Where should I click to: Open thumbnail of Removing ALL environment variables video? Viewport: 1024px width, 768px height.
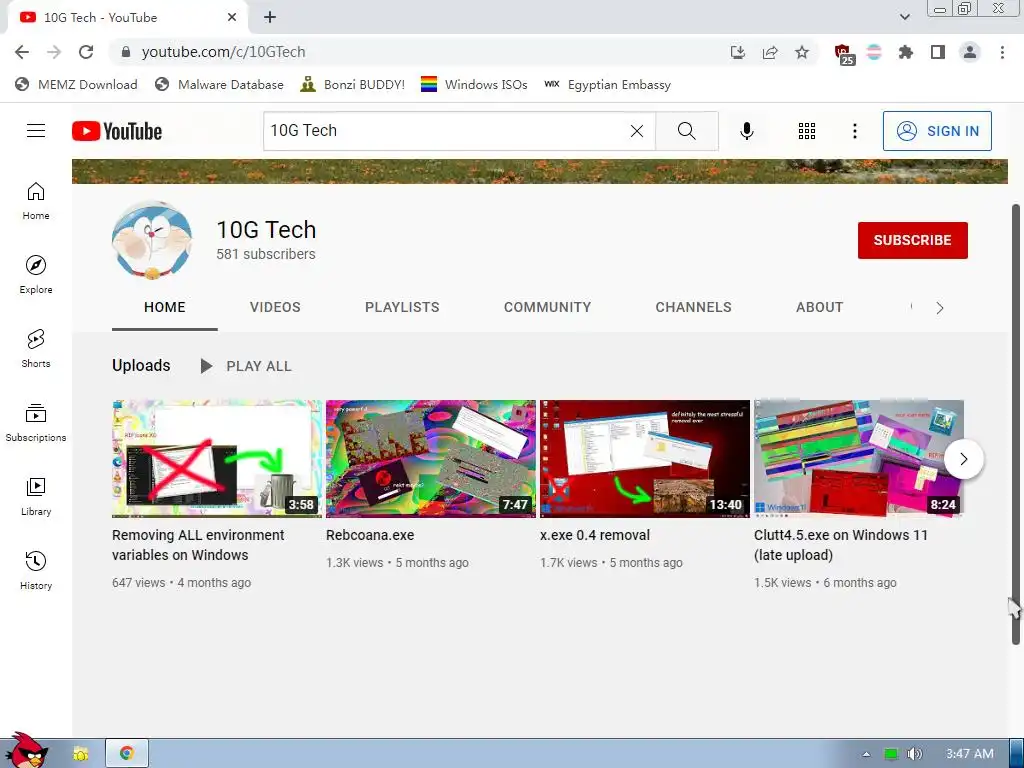[x=217, y=459]
